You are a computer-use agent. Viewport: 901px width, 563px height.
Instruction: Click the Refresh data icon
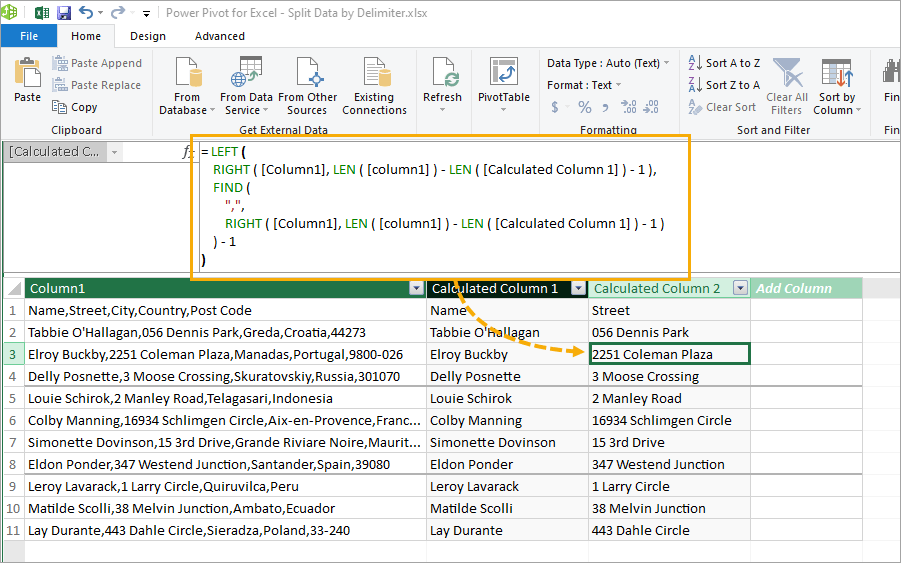pyautogui.click(x=443, y=72)
